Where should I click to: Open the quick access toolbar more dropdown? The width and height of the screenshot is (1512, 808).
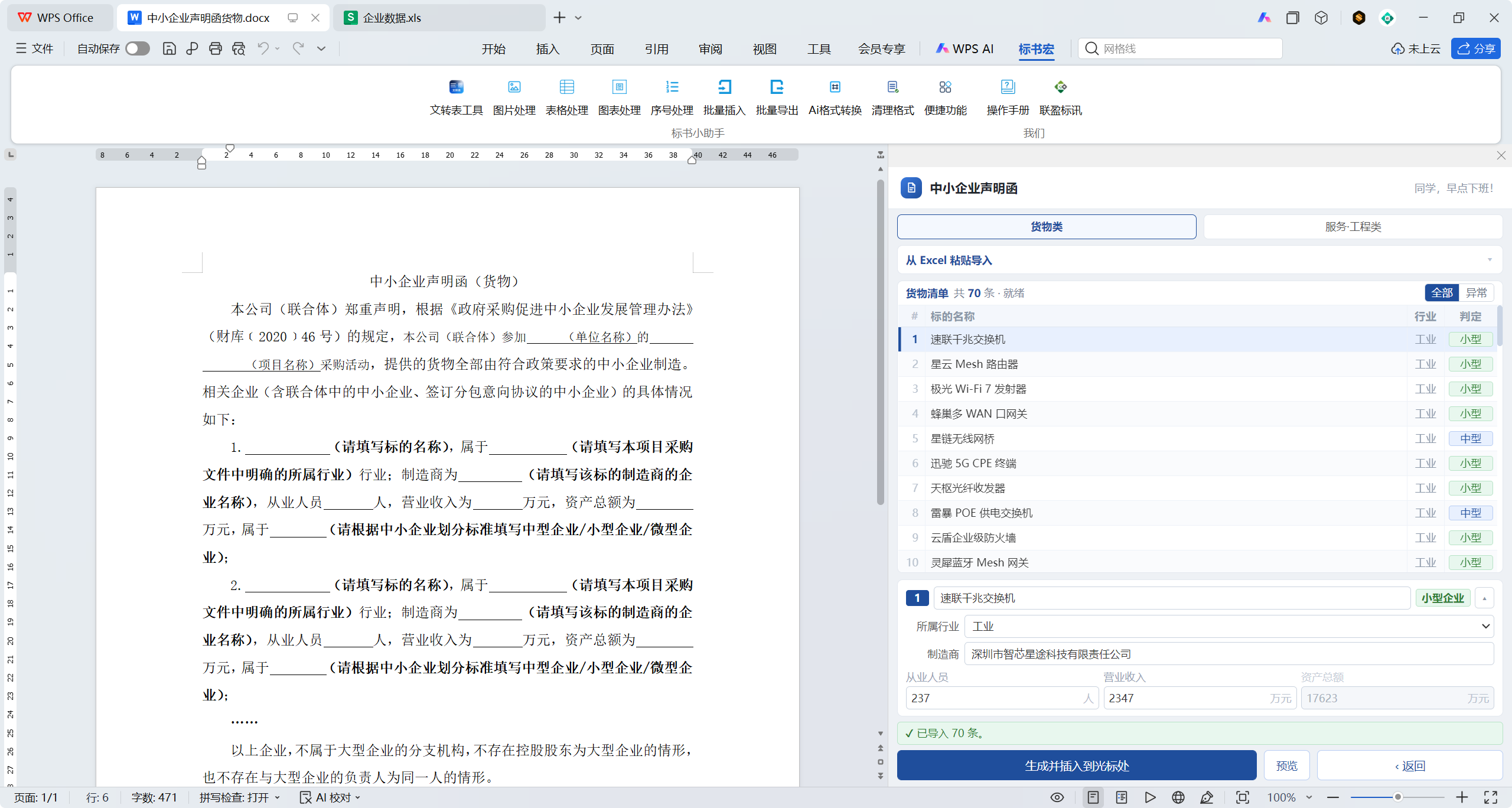[x=321, y=48]
